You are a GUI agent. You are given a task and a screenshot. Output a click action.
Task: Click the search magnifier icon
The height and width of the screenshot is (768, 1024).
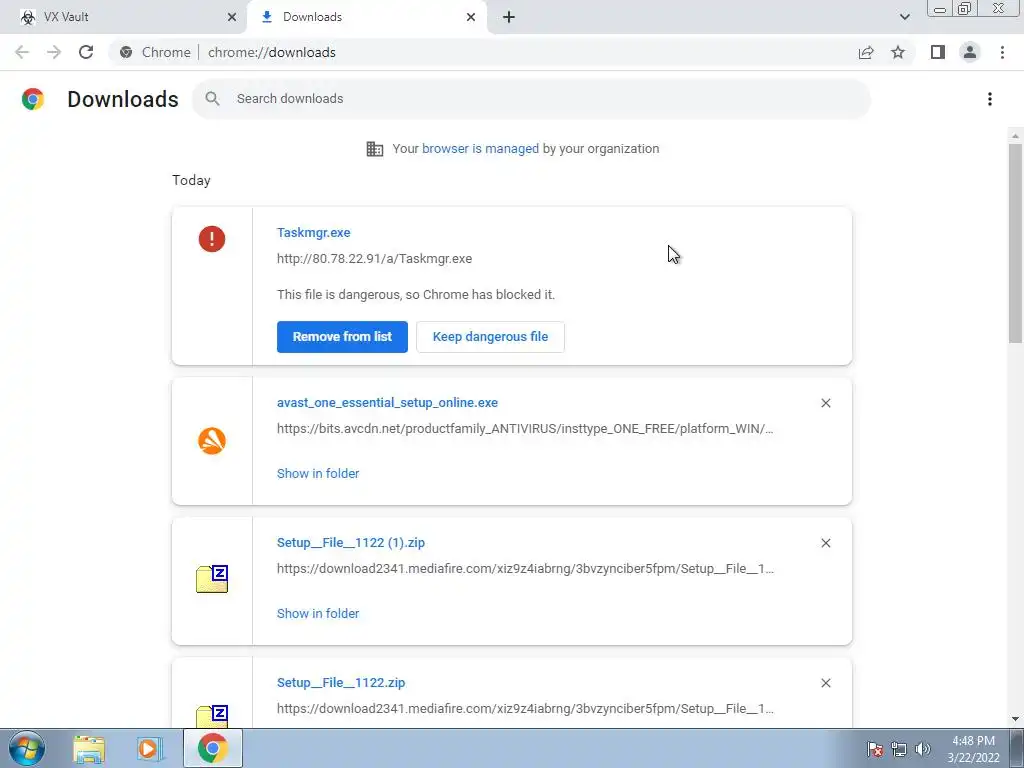[212, 99]
